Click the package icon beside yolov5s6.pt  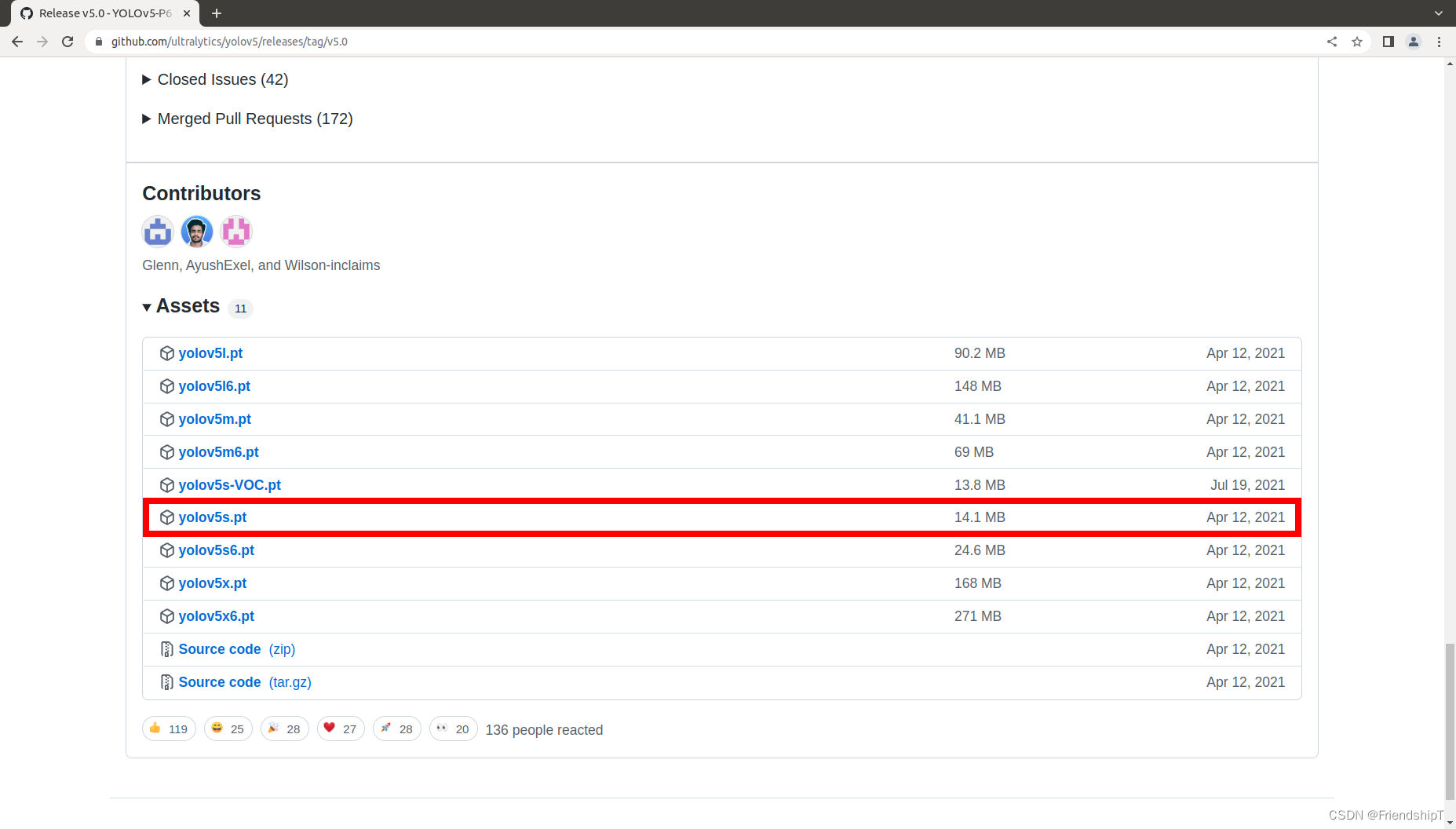point(166,550)
